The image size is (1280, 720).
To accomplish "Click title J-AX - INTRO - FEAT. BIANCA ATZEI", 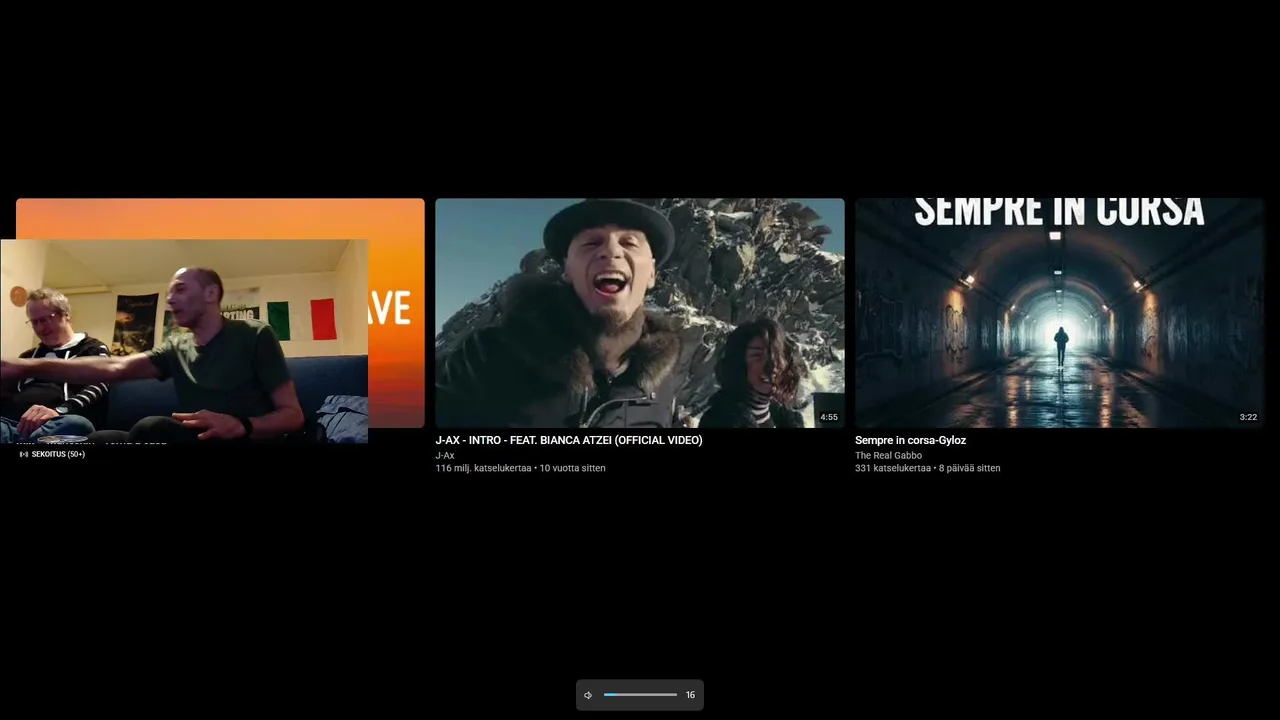I will [x=569, y=440].
